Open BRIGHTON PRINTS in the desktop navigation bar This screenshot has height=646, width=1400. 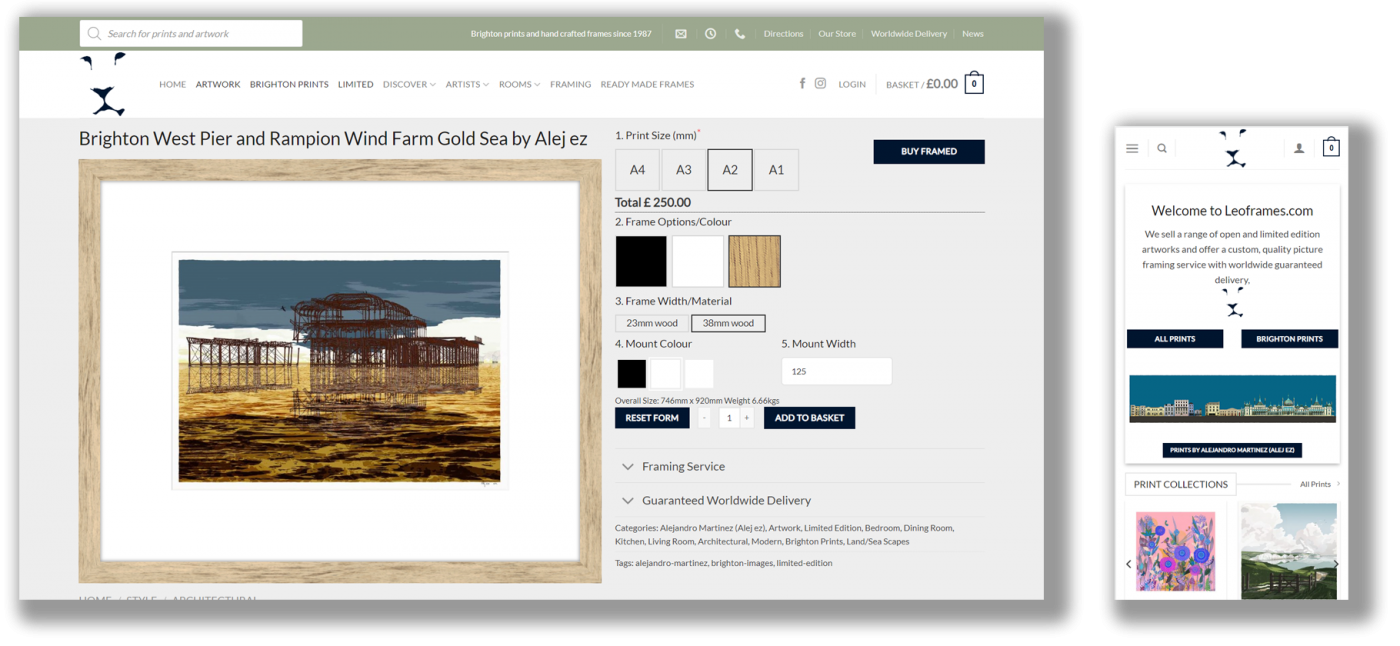(289, 85)
